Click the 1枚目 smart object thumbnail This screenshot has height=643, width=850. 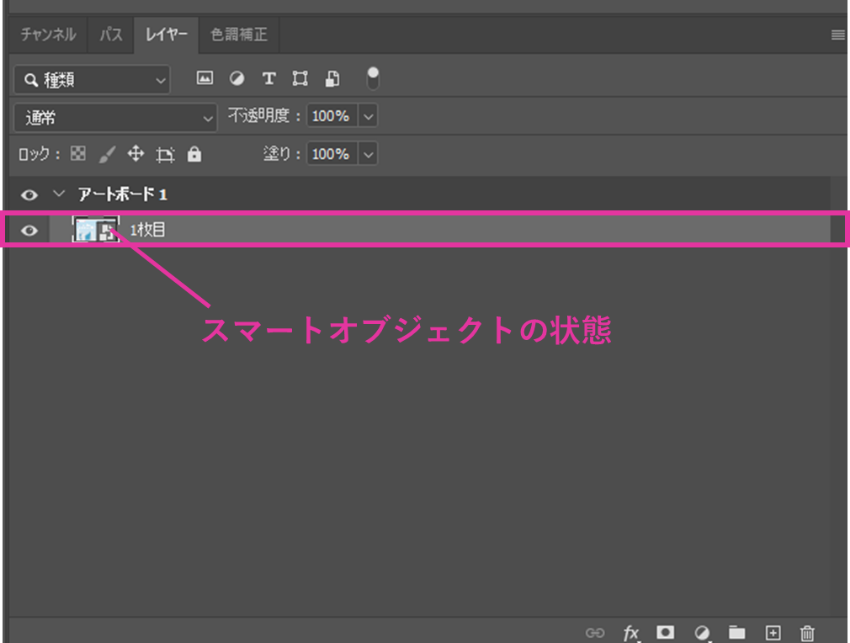[96, 229]
